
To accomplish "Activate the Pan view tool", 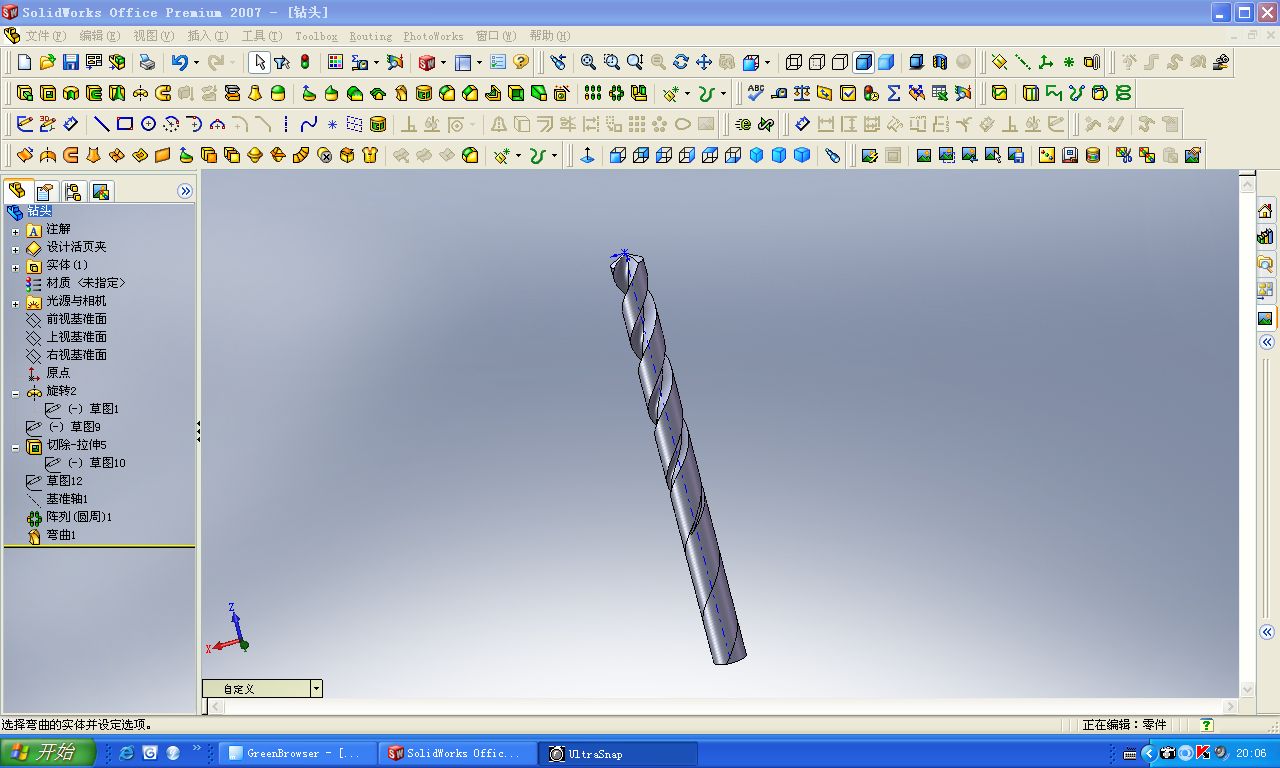I will coord(704,62).
